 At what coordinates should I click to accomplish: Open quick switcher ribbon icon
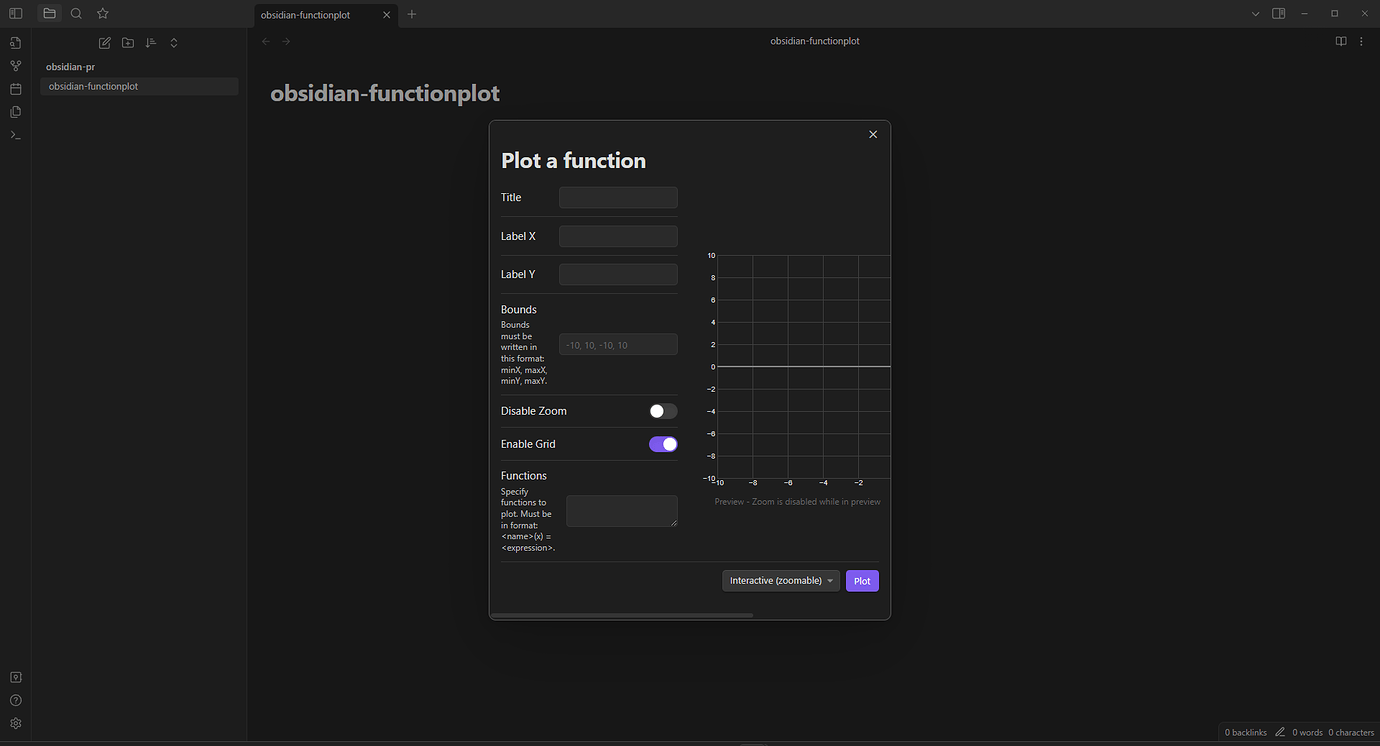point(15,43)
